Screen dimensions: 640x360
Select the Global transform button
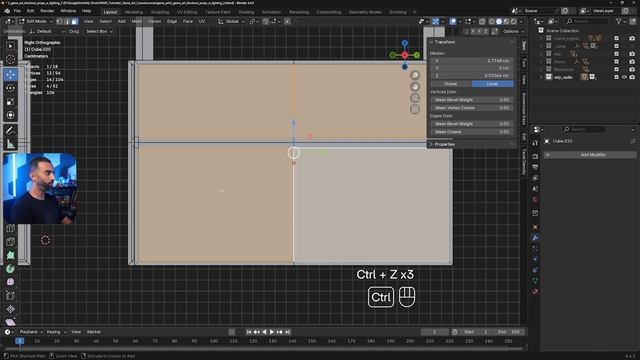[451, 84]
